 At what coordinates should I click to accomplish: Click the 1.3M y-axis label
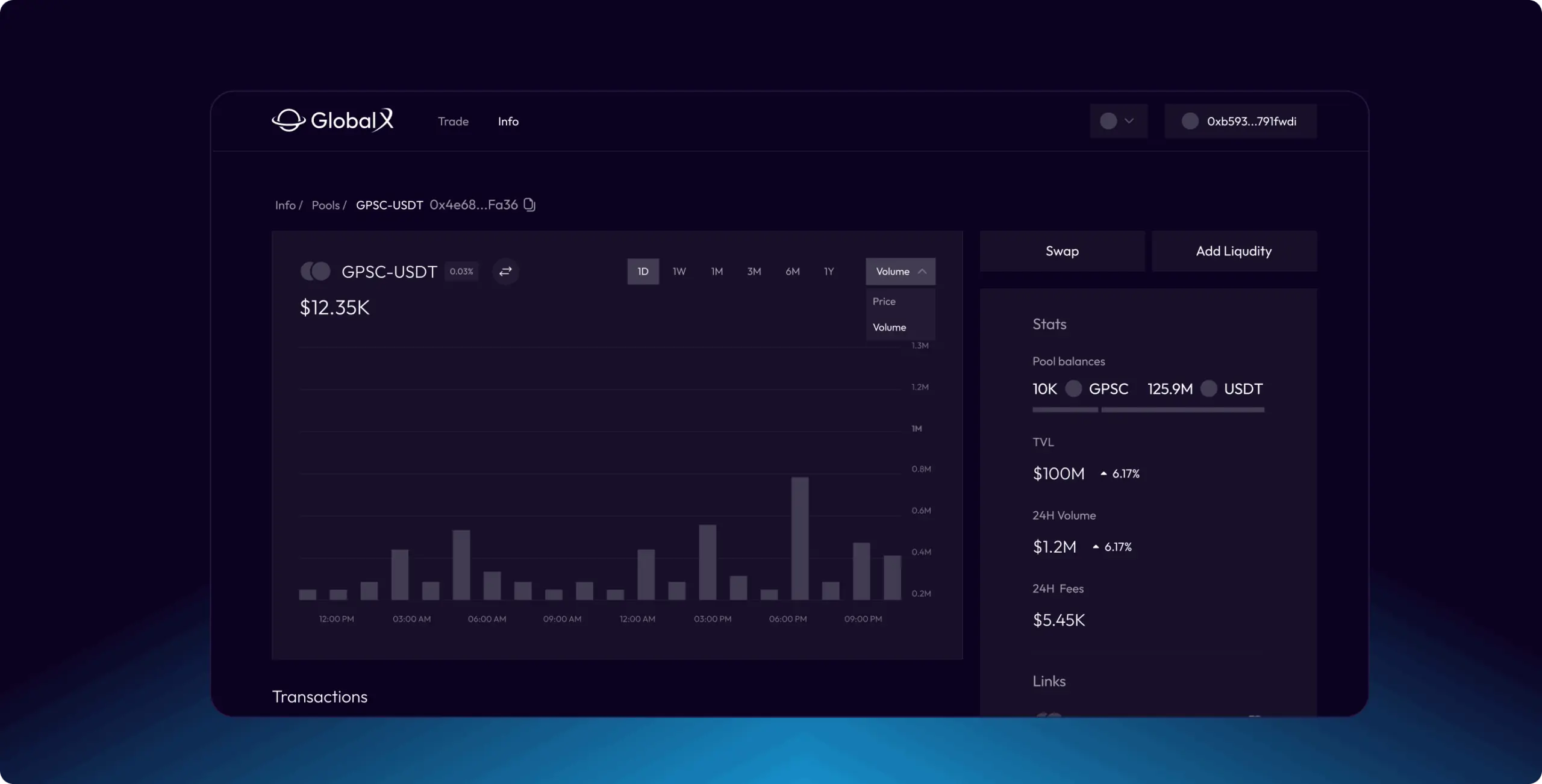click(x=920, y=345)
